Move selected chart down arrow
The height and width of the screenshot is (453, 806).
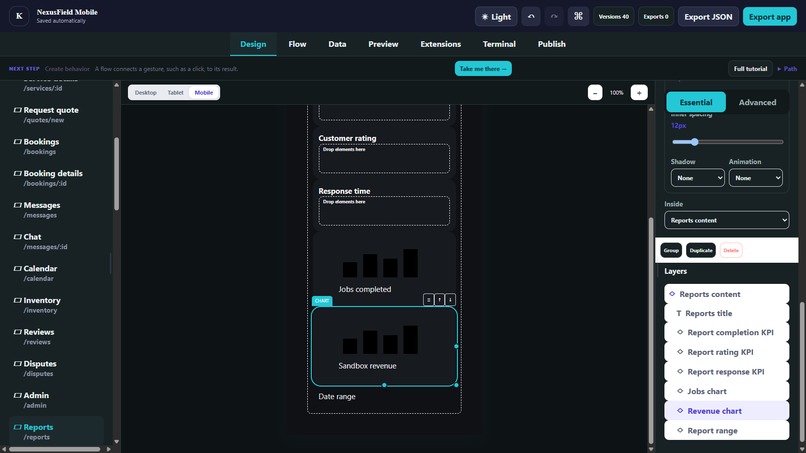450,300
